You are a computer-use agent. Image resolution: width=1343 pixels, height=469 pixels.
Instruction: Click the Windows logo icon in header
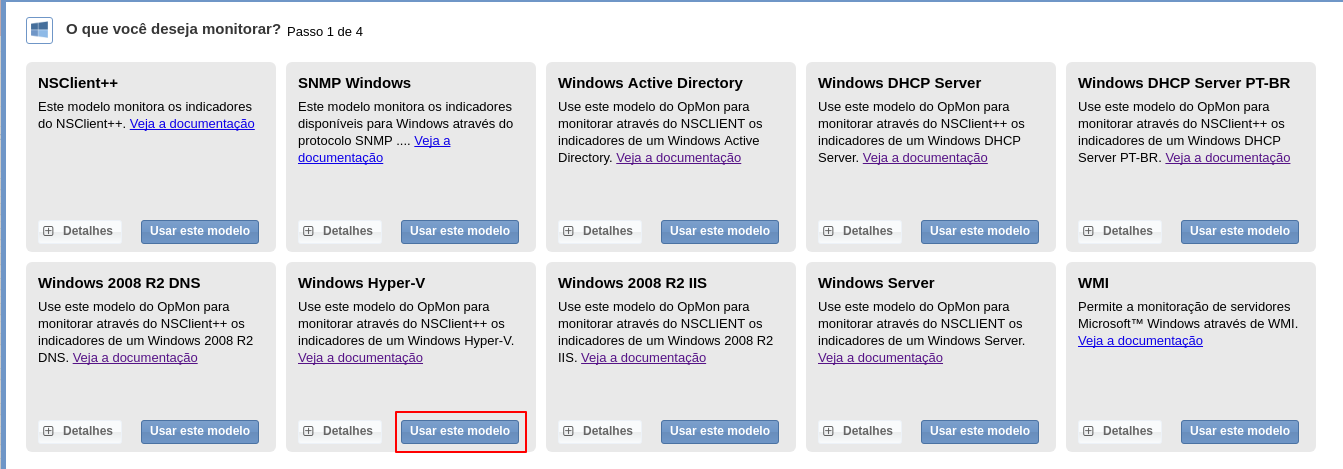coord(39,30)
